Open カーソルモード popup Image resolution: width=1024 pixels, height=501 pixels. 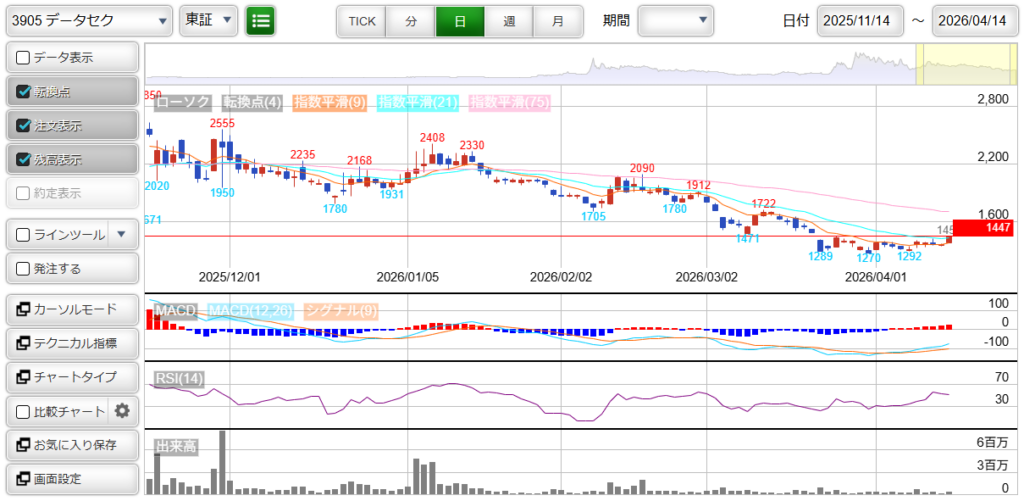point(70,309)
